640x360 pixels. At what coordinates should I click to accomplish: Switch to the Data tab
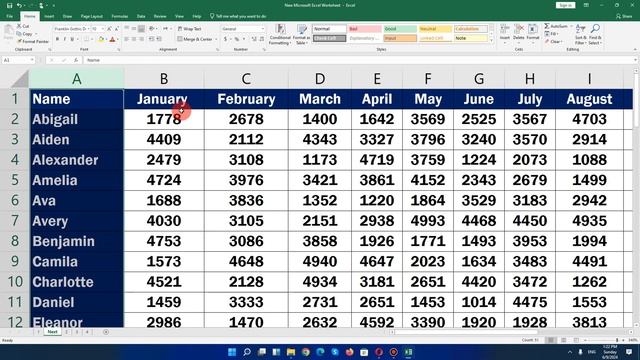click(x=141, y=16)
